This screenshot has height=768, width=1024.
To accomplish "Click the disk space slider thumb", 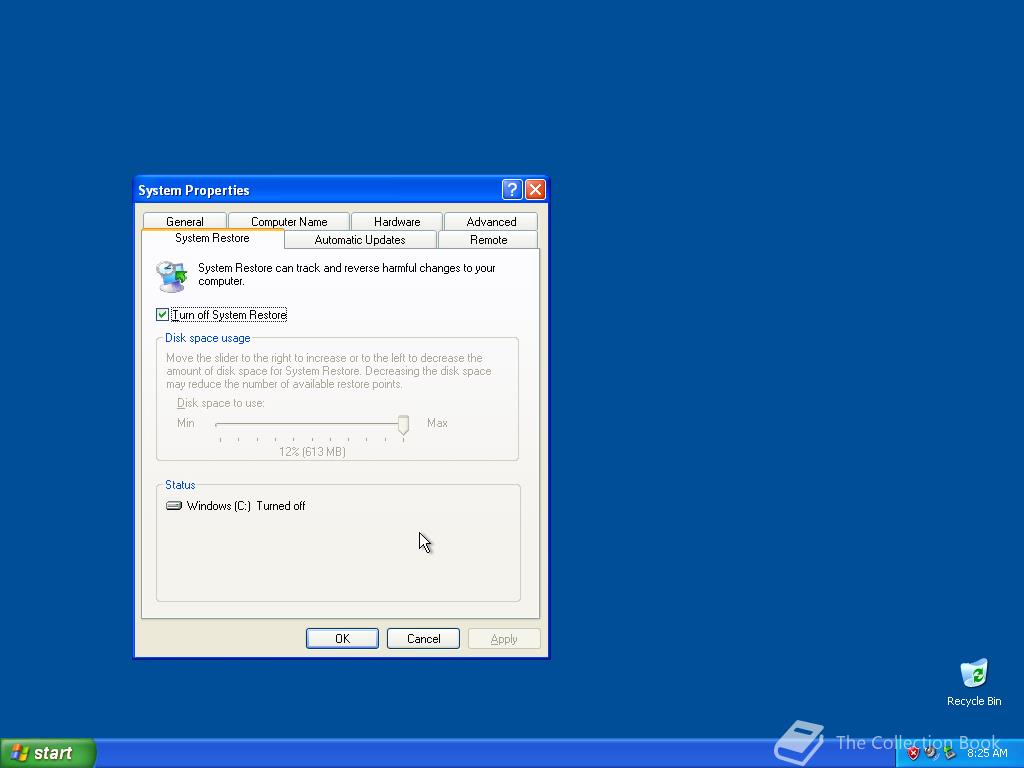I will 404,425.
